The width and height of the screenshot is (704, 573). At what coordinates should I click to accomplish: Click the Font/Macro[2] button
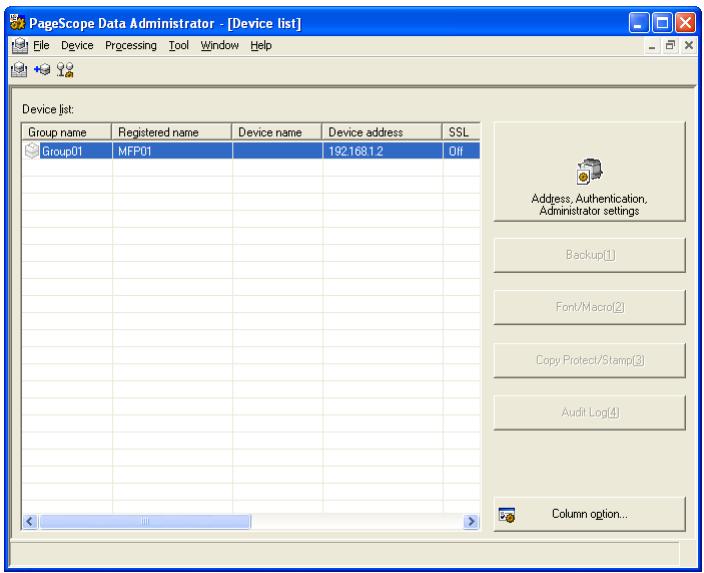coord(590,307)
